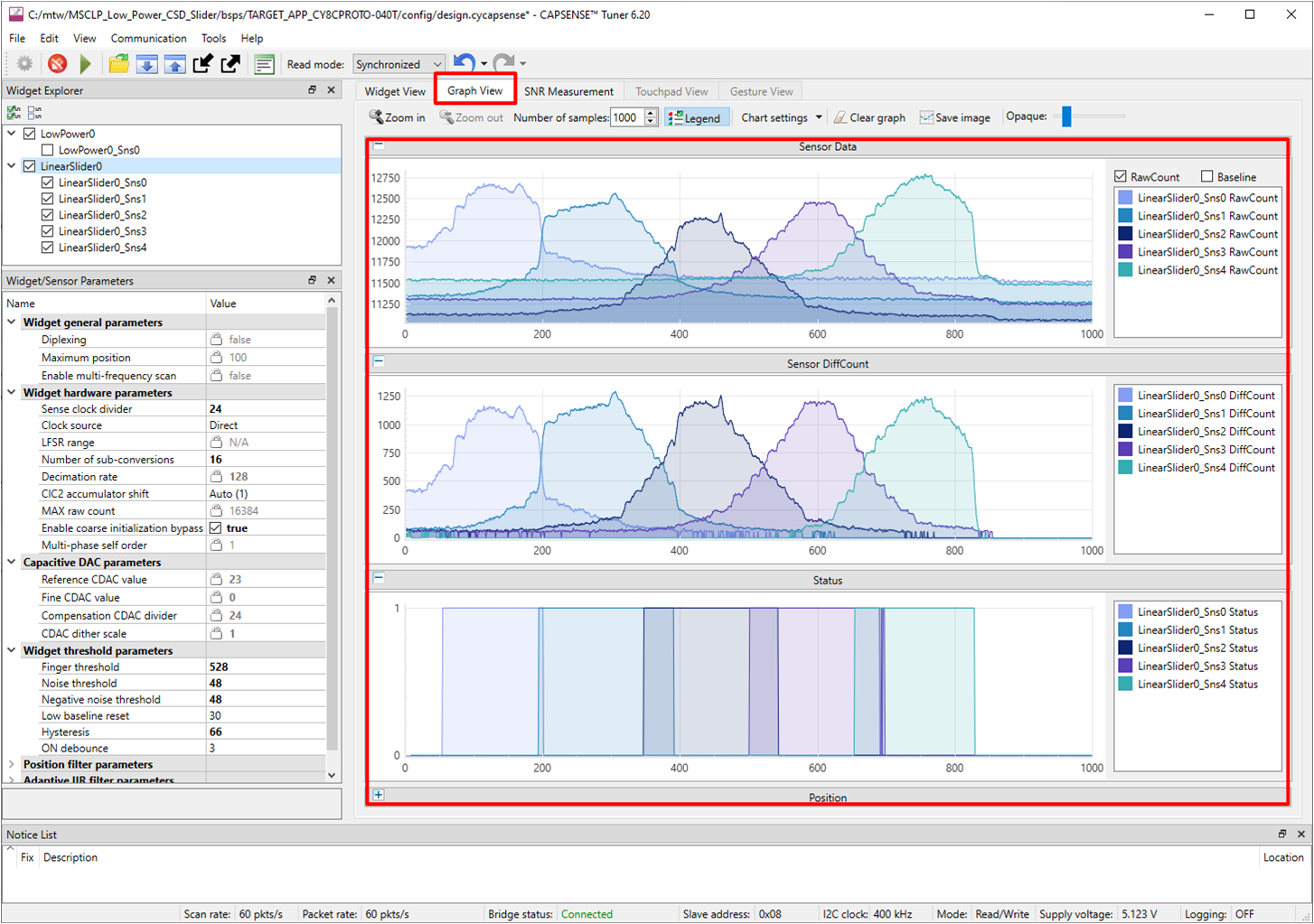Select all sensors icon in Widget Explorer
Screen dimensions: 1314x924
14,113
